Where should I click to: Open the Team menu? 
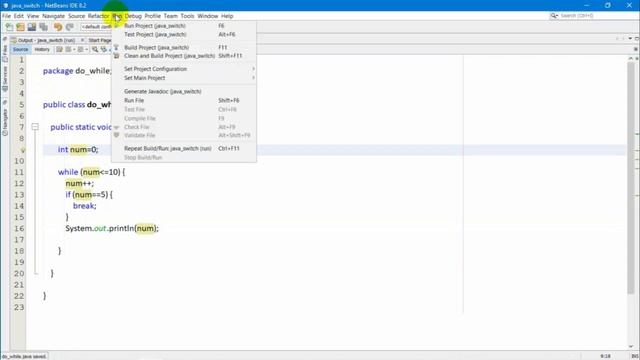pos(171,16)
